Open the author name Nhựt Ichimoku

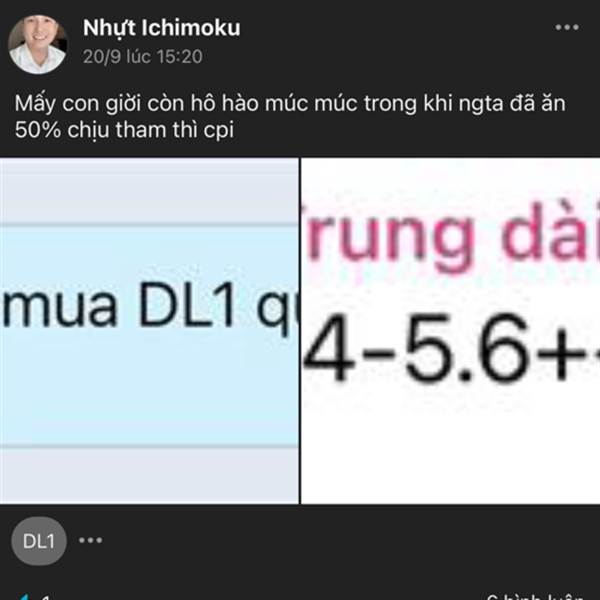pos(161,28)
